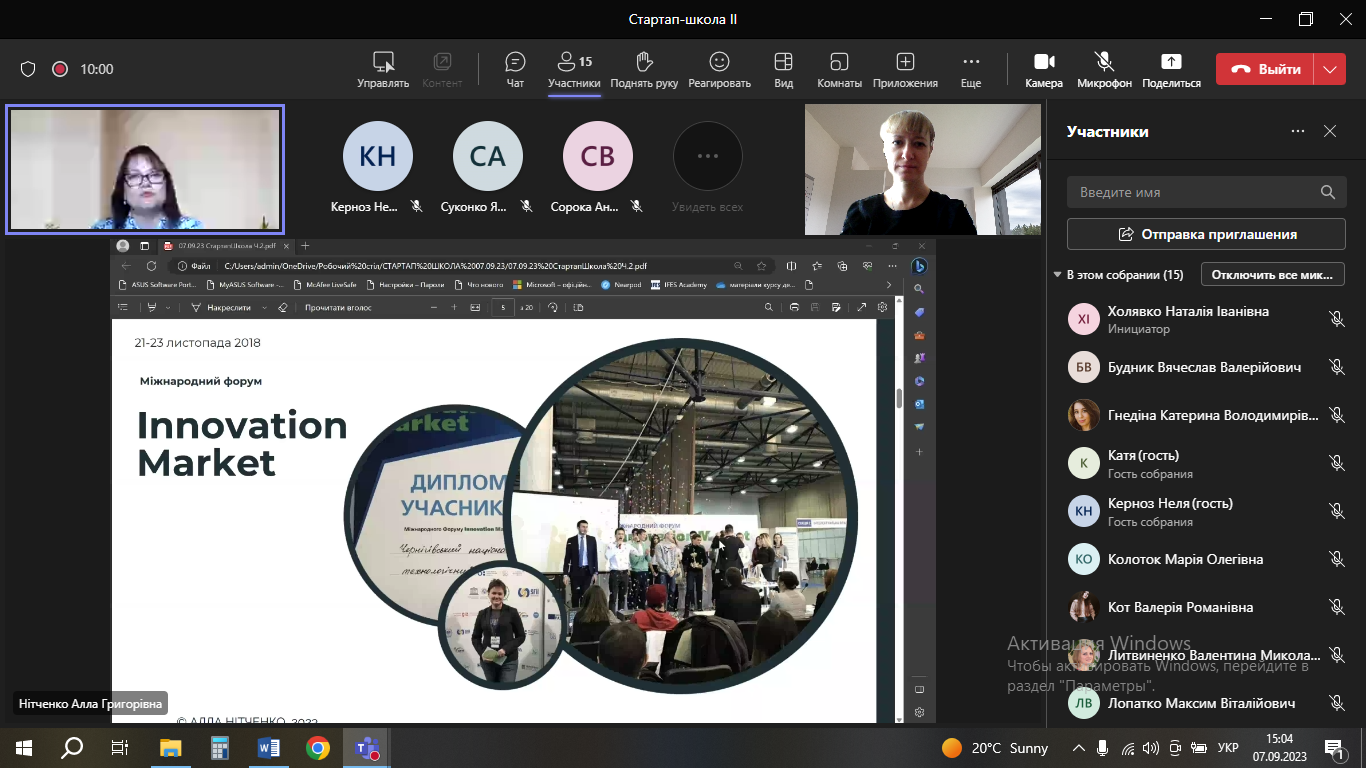The image size is (1366, 768).
Task: Click the 'Введите имя' search field
Action: [1190, 192]
